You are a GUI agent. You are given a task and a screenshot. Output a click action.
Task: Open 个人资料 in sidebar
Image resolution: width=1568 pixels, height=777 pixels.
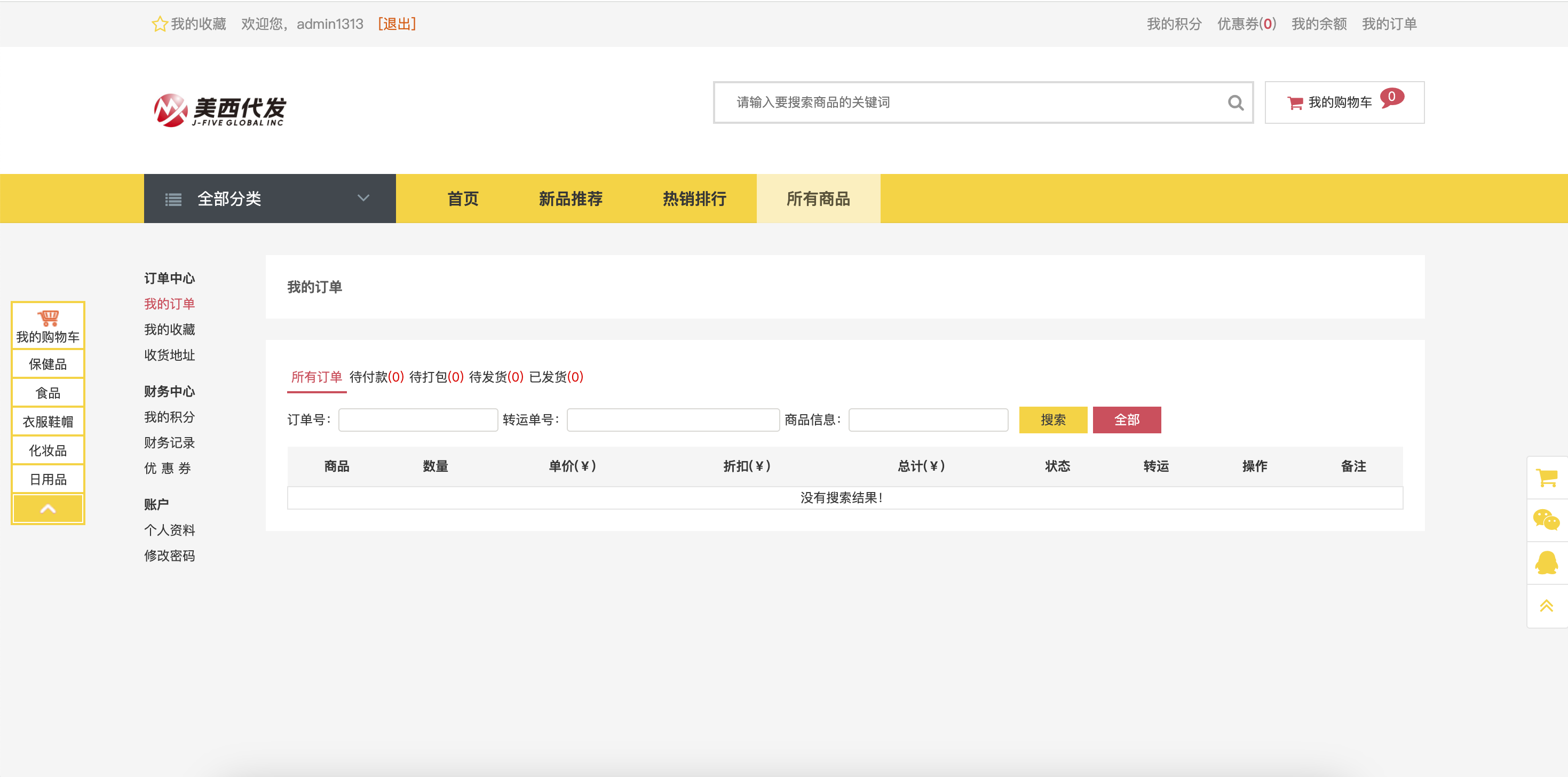(169, 530)
